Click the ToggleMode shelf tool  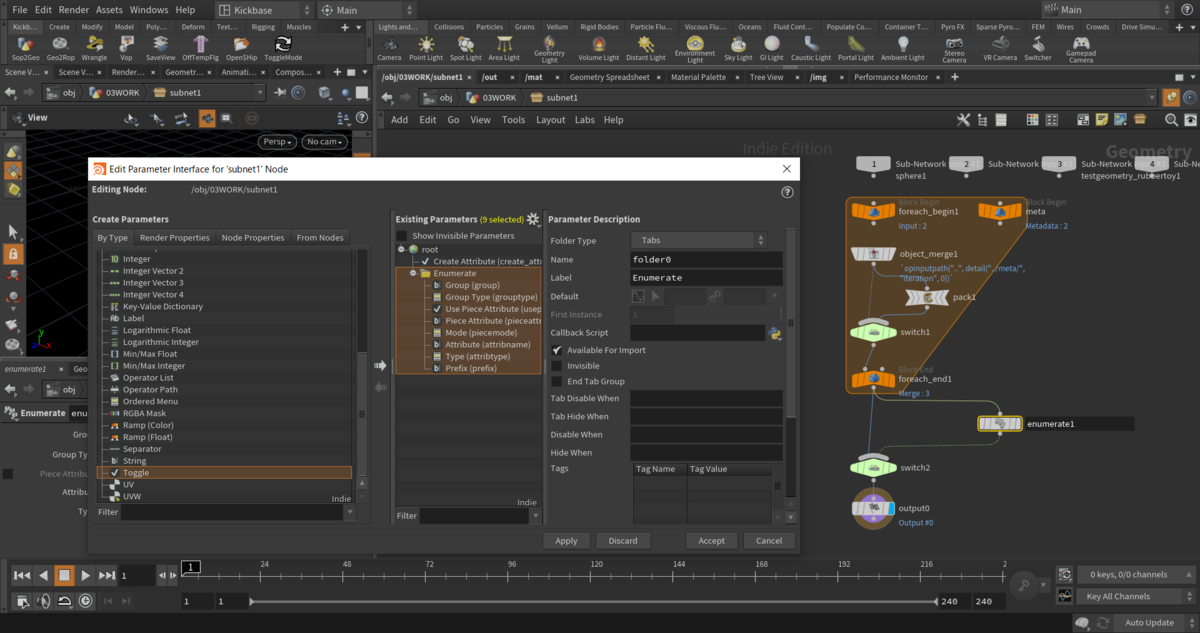pos(283,48)
